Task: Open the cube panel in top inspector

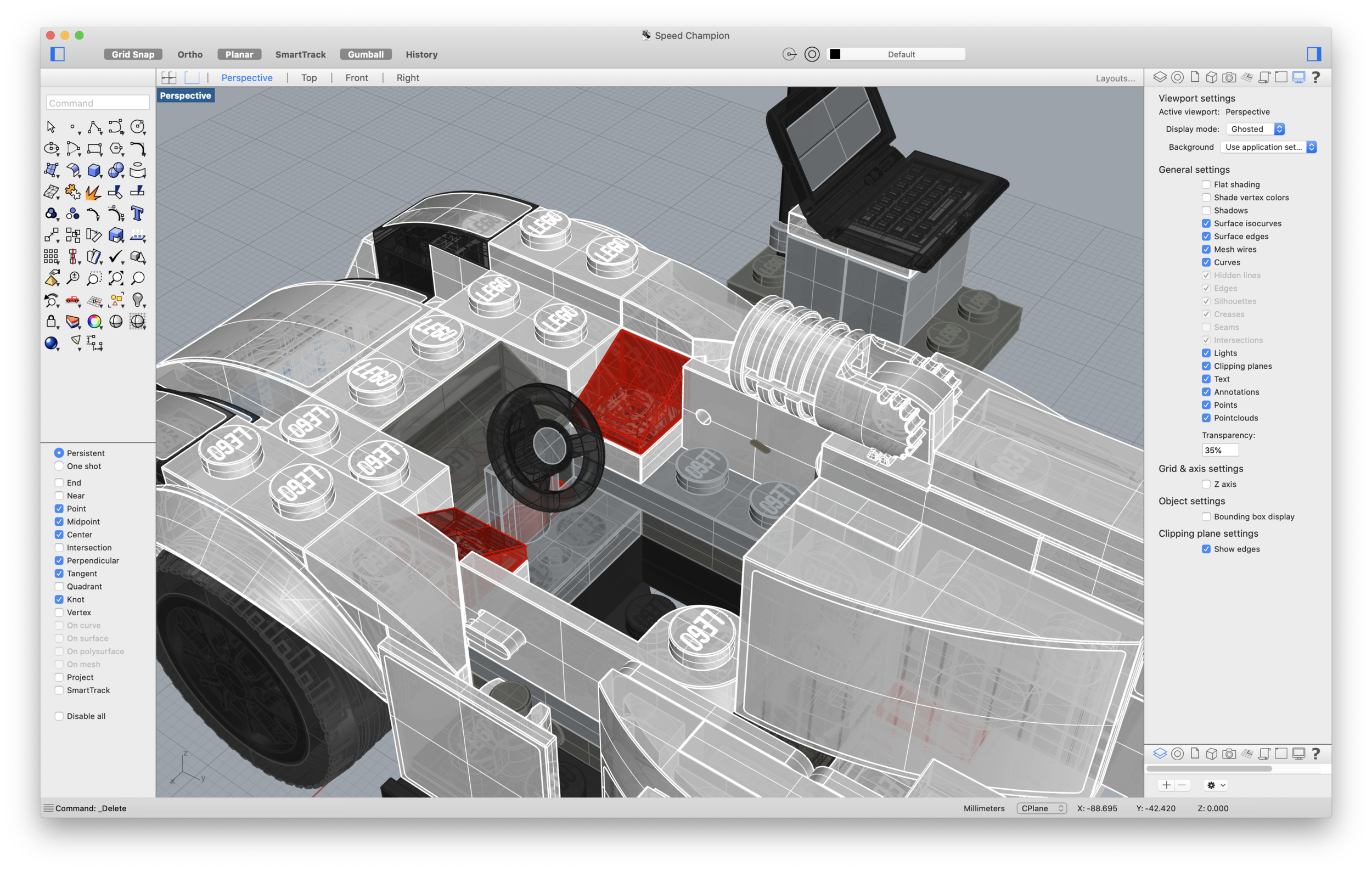Action: (1212, 77)
